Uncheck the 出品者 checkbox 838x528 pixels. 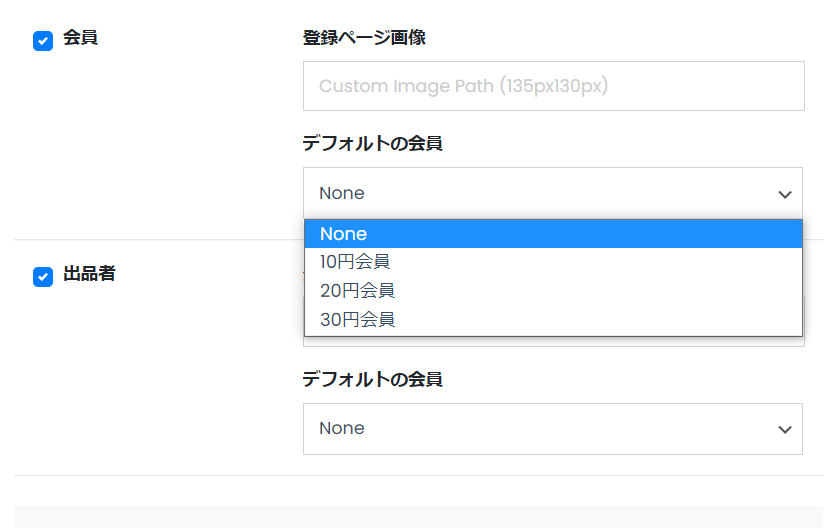click(43, 277)
